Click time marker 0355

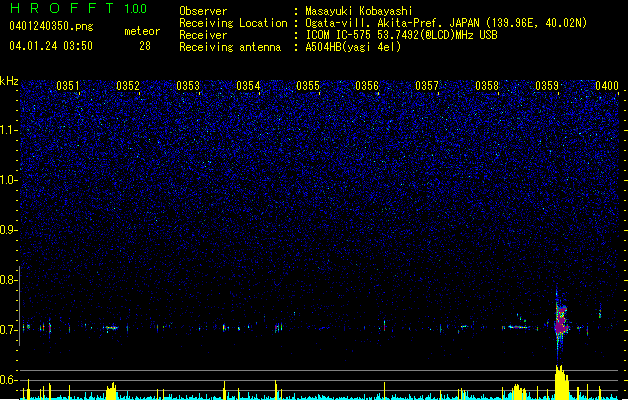pyautogui.click(x=308, y=86)
